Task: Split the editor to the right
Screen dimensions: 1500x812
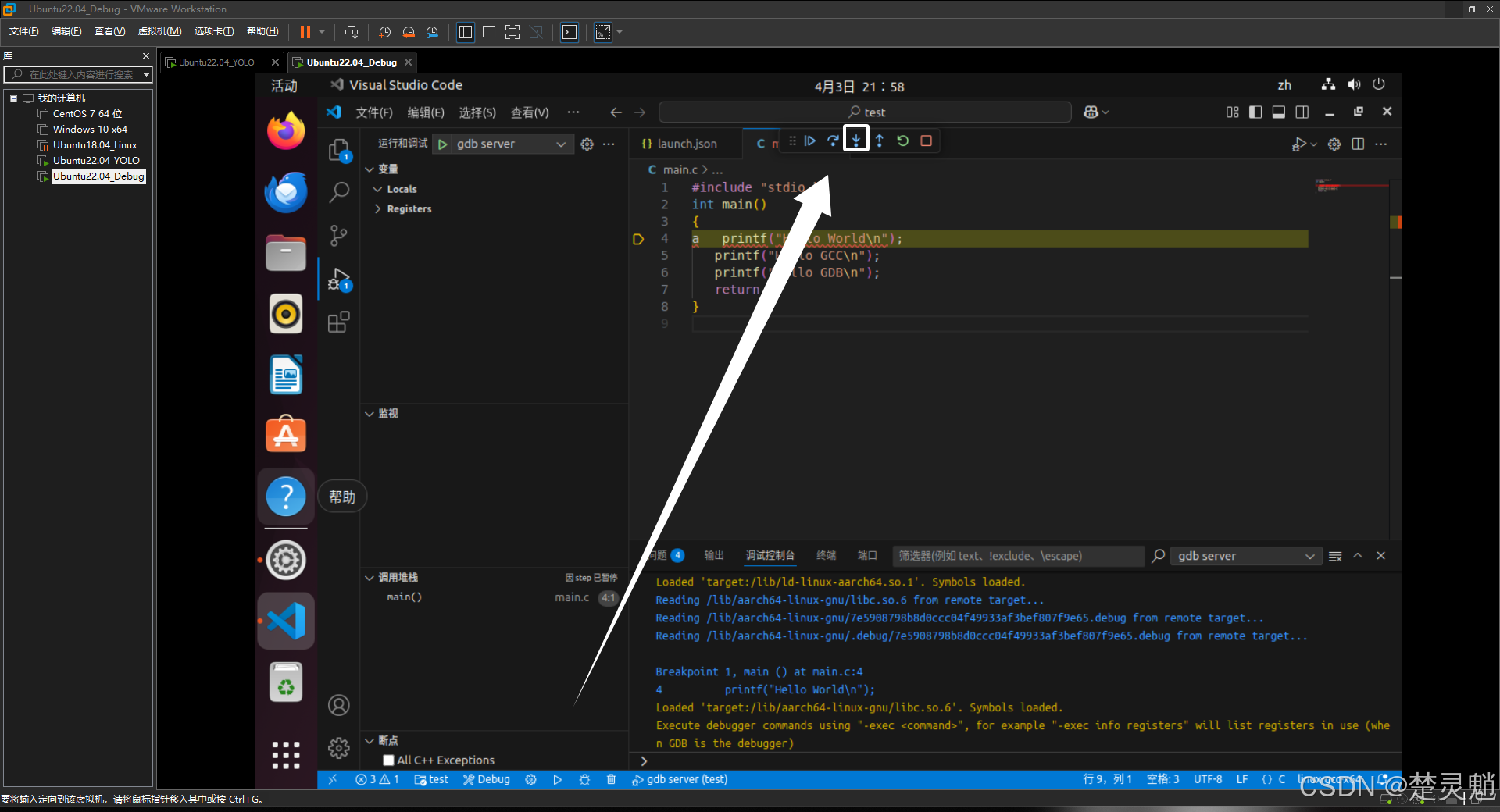Action: coord(1358,144)
